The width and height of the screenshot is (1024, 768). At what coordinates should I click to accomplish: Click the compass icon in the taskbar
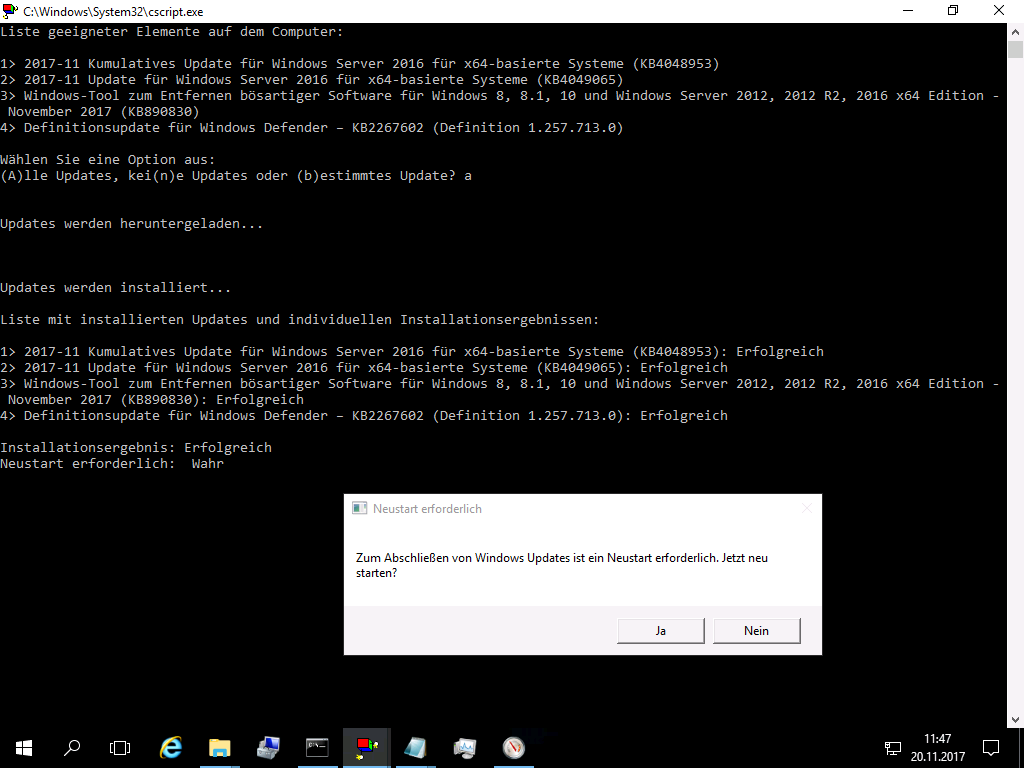pos(513,747)
